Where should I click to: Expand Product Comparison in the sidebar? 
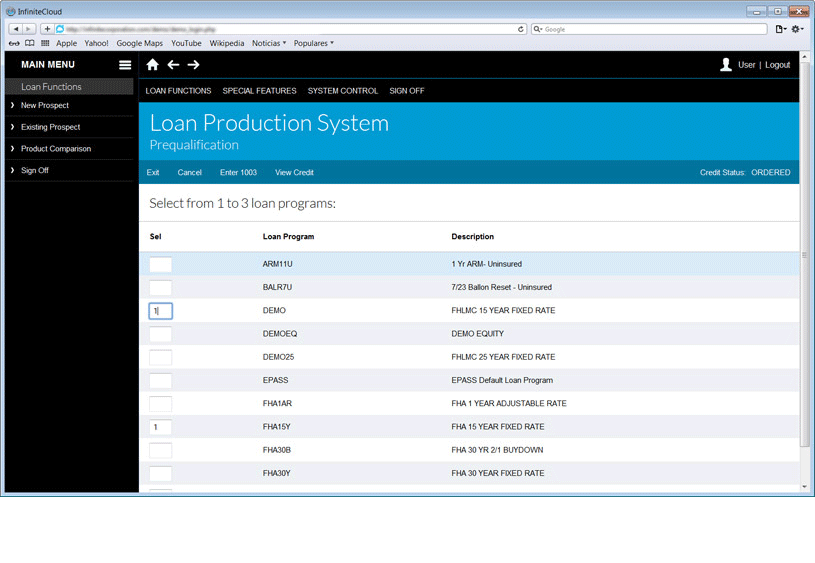55,149
